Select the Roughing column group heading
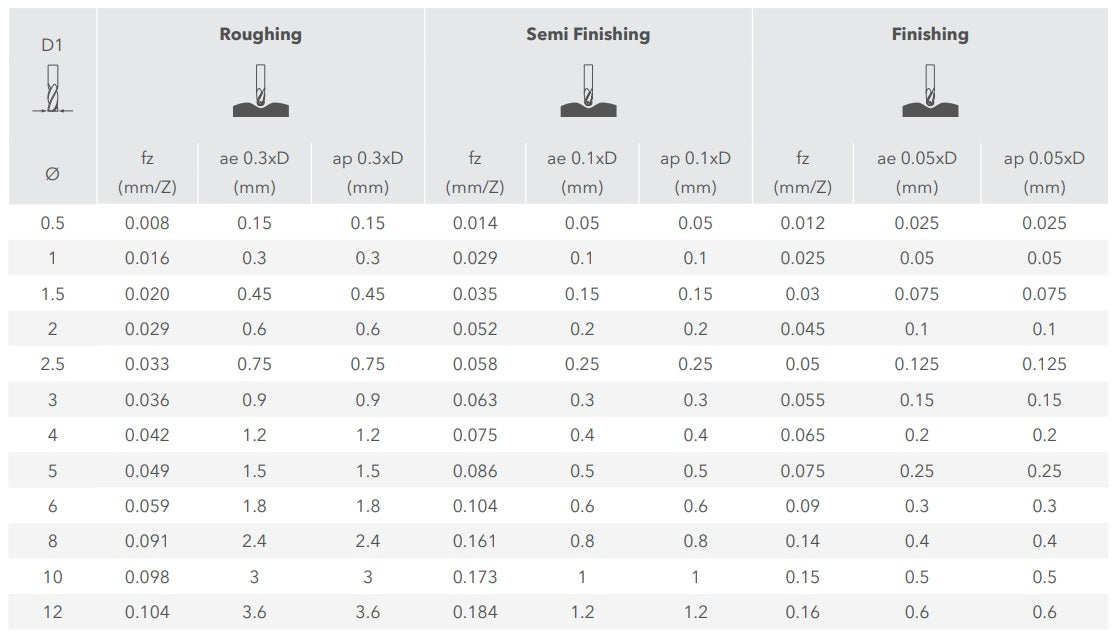The width and height of the screenshot is (1116, 640). click(260, 34)
